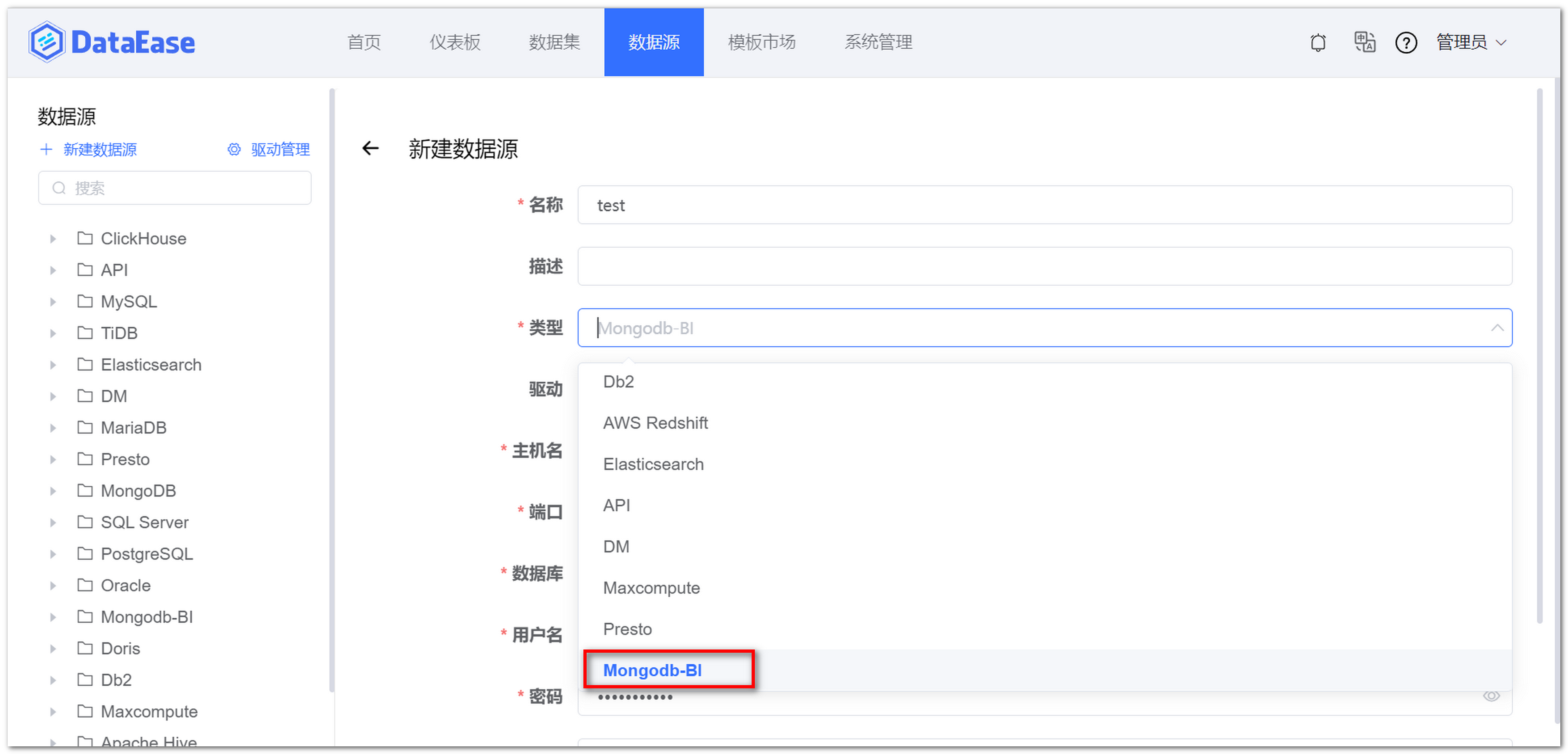Open the notifications bell
1568x754 pixels.
1318,42
